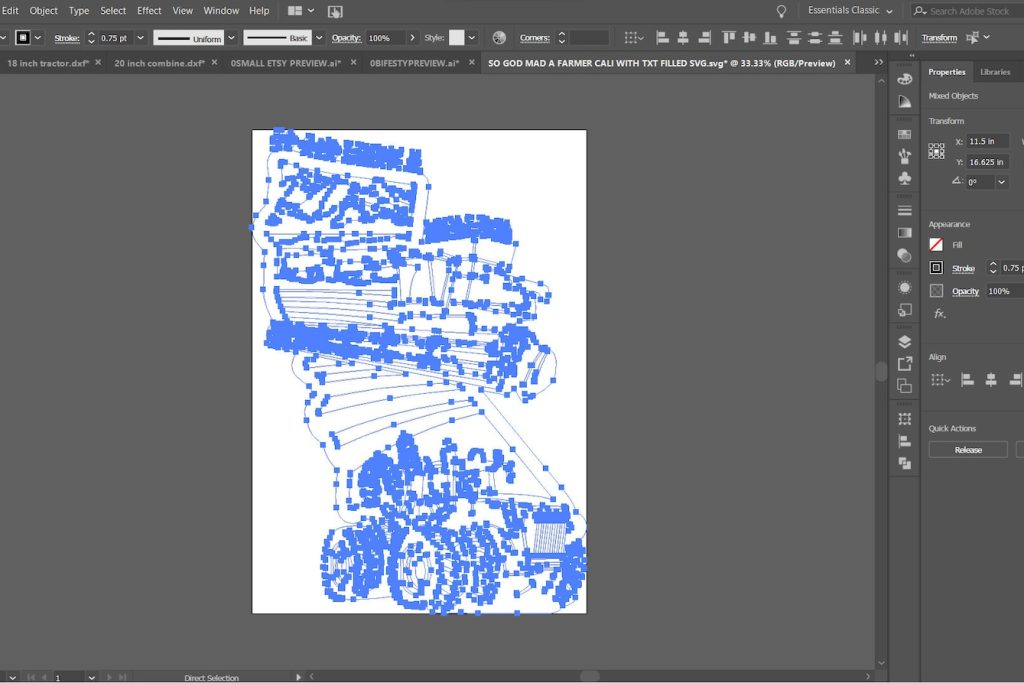Click the Search Adobe Stock field

[968, 11]
